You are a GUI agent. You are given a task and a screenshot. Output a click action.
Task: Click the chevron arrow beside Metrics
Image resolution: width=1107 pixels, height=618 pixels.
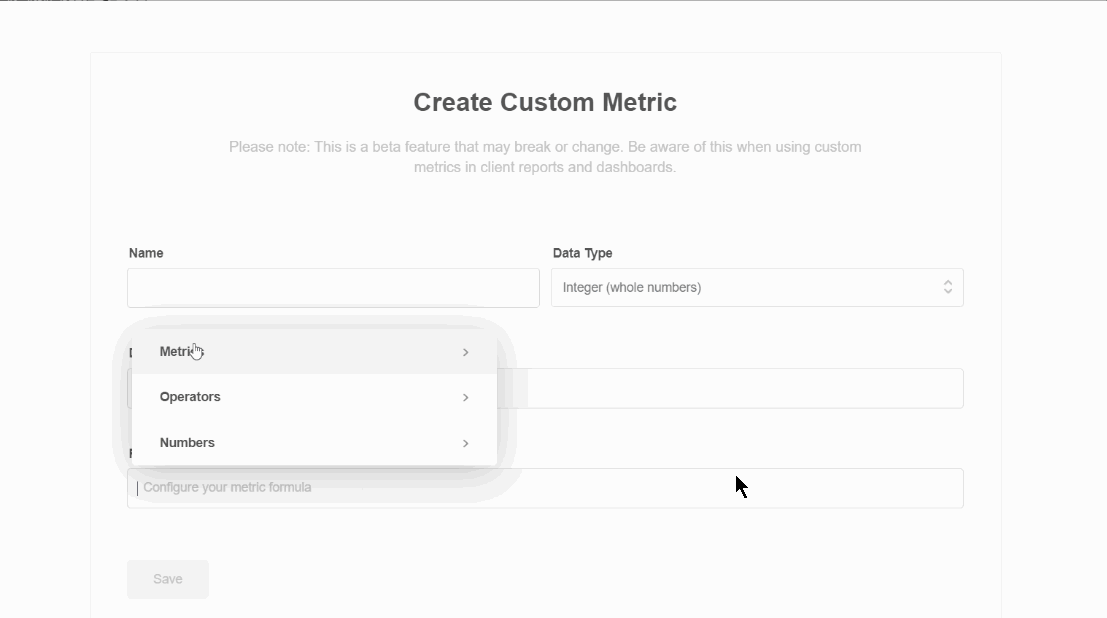click(x=466, y=352)
